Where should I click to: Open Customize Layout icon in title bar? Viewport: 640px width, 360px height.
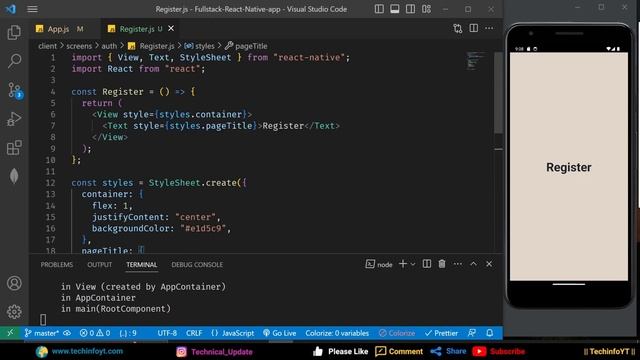tap(426, 9)
